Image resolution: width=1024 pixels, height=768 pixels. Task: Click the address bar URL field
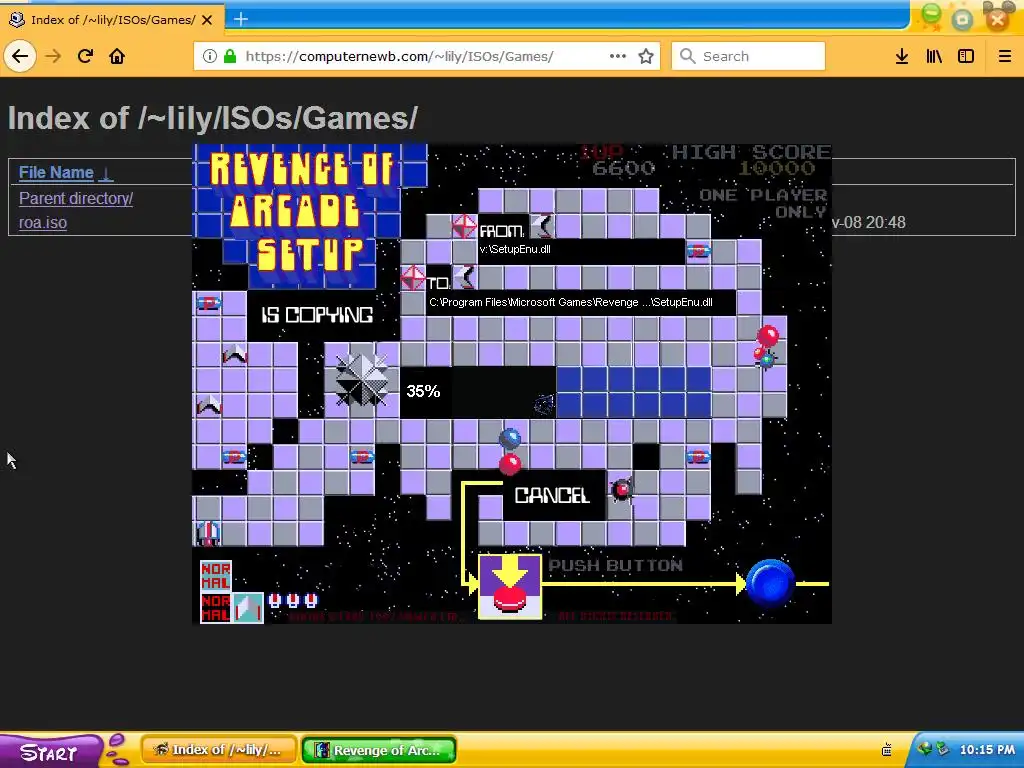(424, 56)
